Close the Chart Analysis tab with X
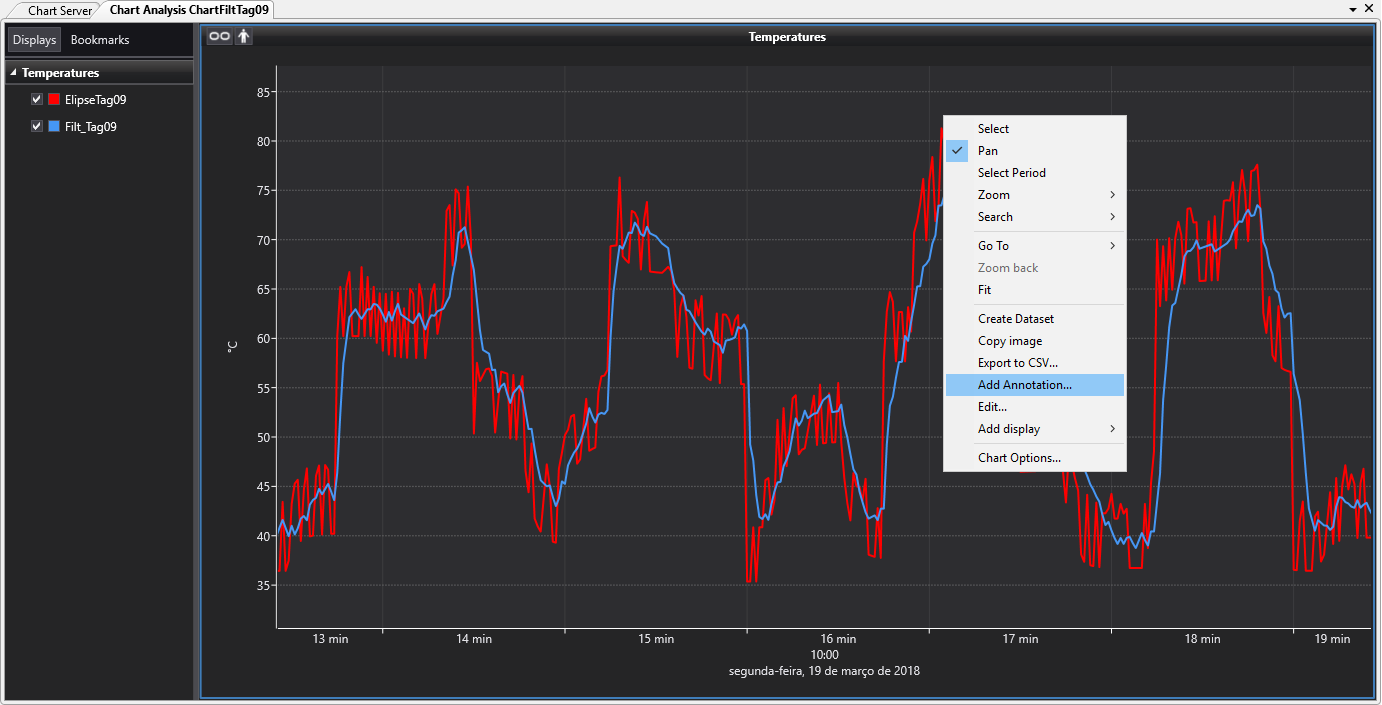 (1368, 9)
